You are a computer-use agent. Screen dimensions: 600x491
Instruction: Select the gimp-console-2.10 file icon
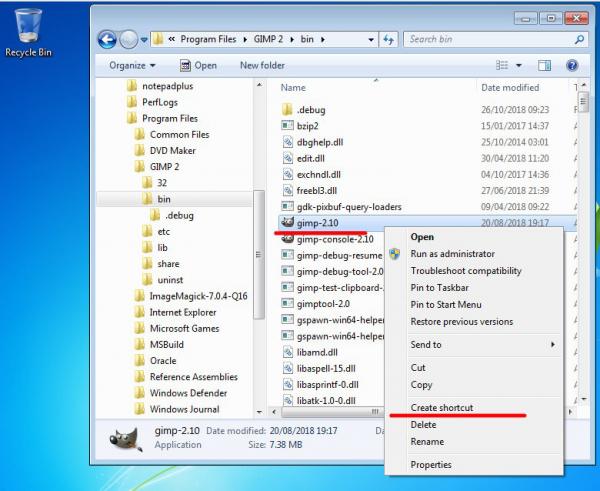[287, 239]
